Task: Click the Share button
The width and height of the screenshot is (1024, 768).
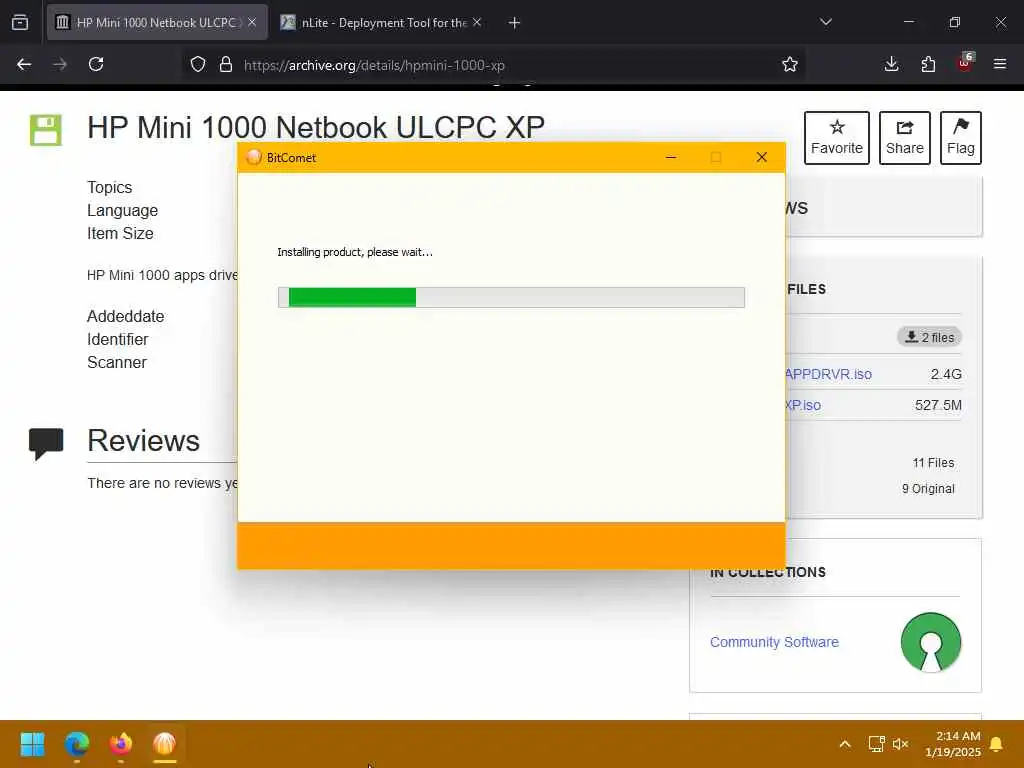Action: pyautogui.click(x=904, y=138)
